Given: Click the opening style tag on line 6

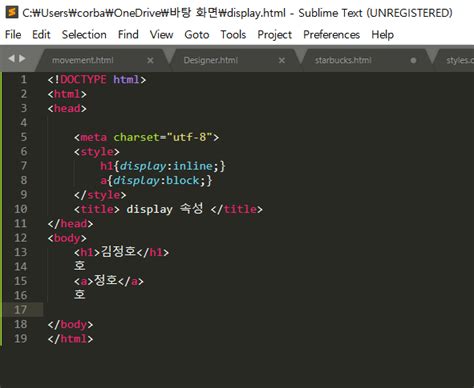Looking at the screenshot, I should 97,152.
